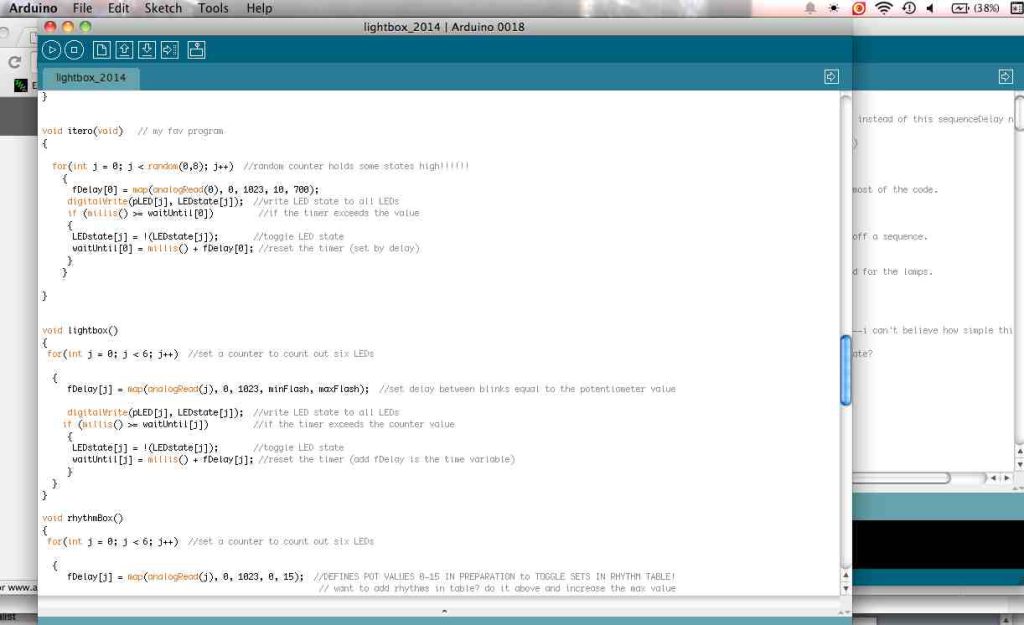Click "off a sequence." in the background window

pos(890,236)
